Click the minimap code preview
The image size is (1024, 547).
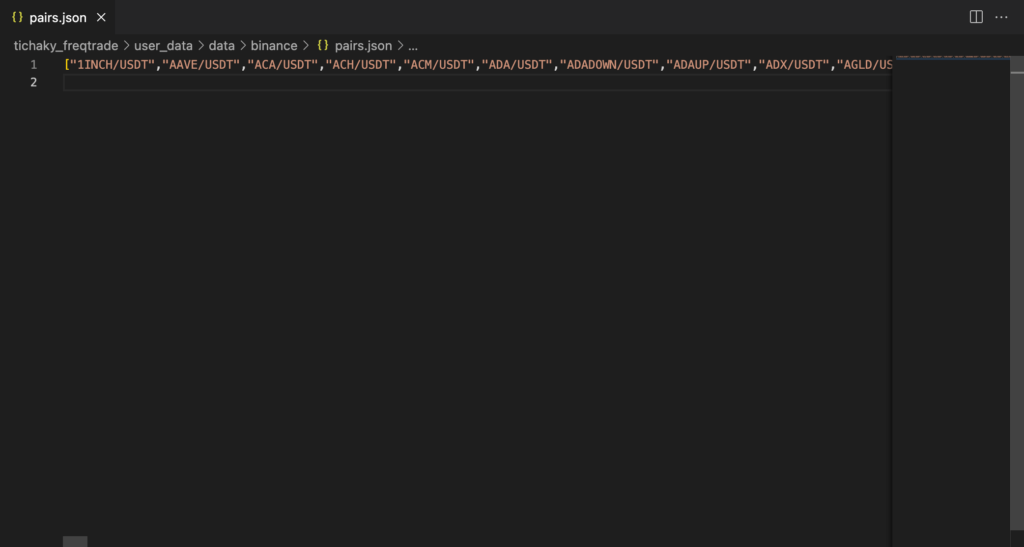[x=952, y=57]
